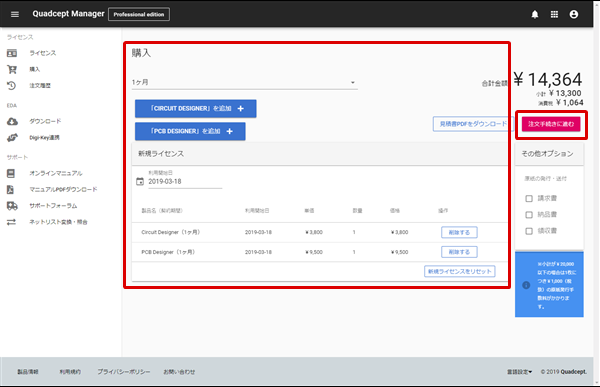Image resolution: width=600 pixels, height=387 pixels.
Task: Click plus icon on CIRCUIT DESIGNER button
Action: click(241, 109)
